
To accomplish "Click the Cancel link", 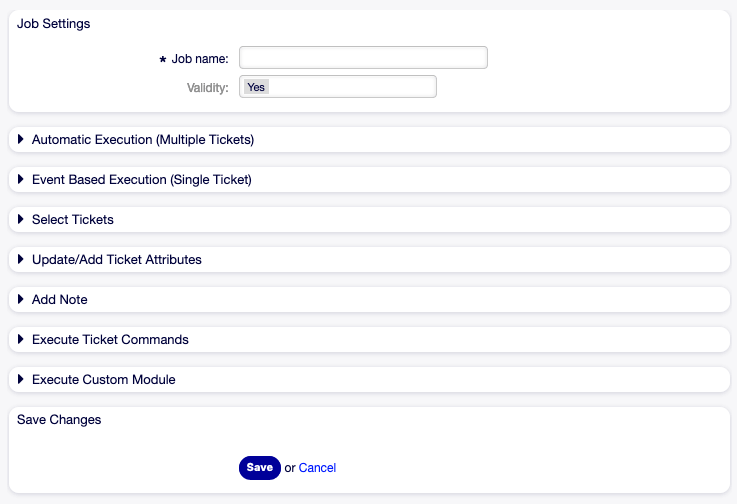I will click(317, 468).
